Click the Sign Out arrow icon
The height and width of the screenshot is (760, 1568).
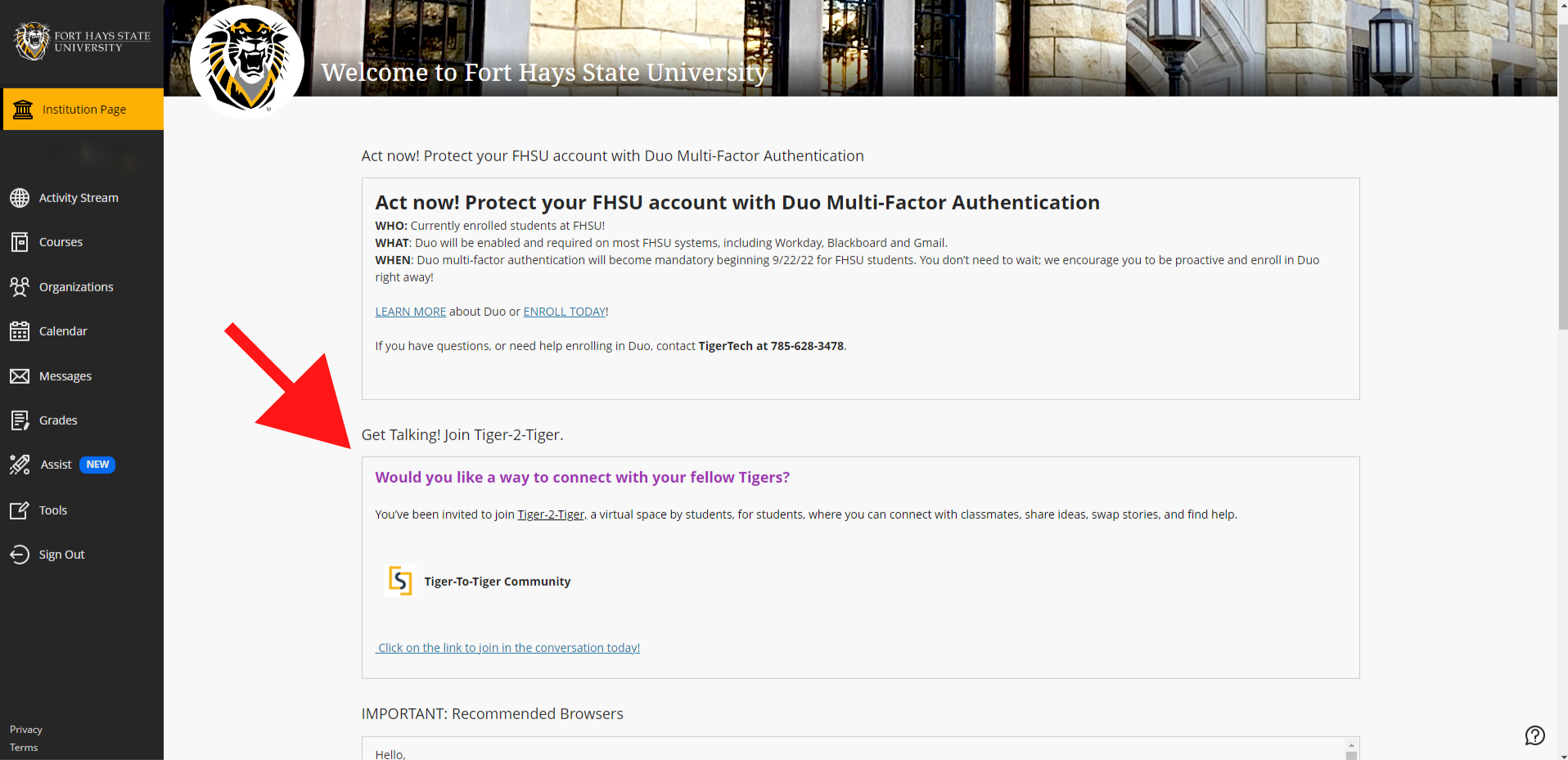[20, 555]
